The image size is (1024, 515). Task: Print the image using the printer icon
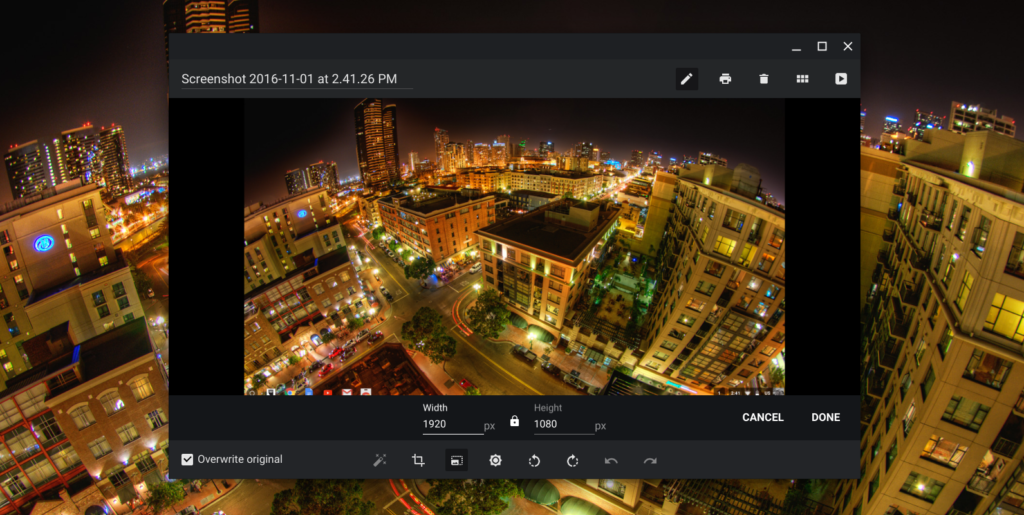click(725, 79)
